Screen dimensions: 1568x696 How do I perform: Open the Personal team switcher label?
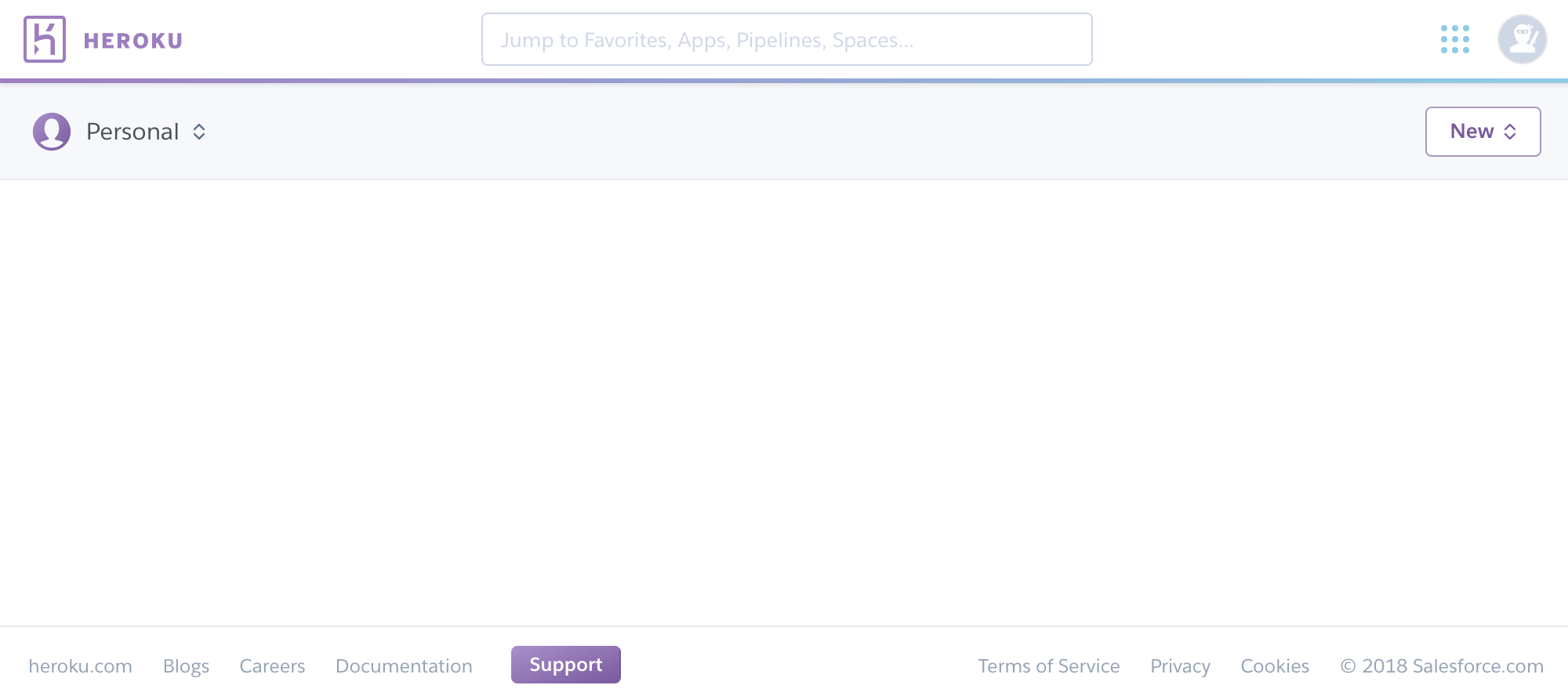coord(132,132)
